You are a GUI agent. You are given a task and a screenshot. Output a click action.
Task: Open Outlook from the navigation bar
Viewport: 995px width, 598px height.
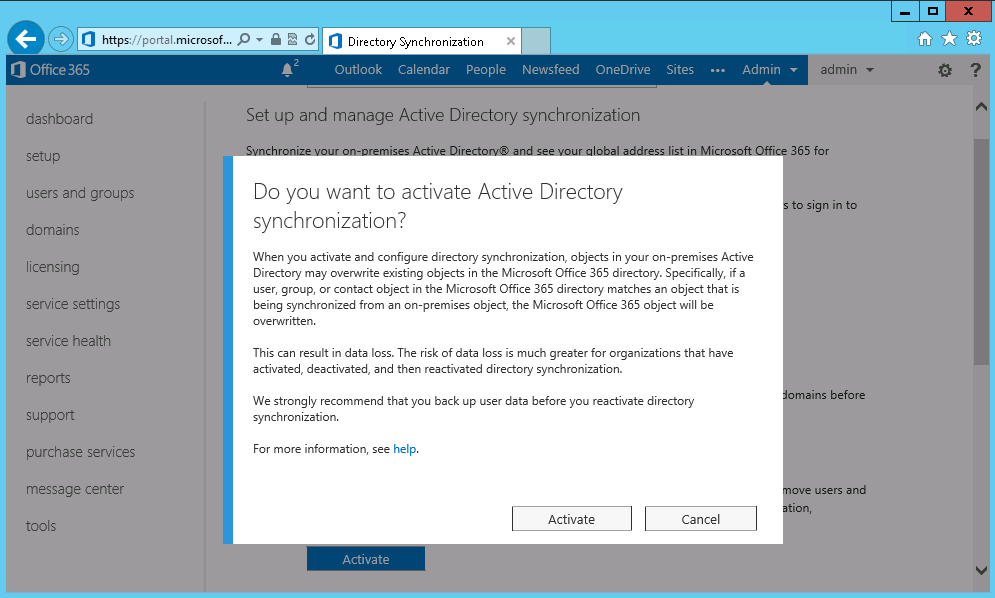[358, 70]
